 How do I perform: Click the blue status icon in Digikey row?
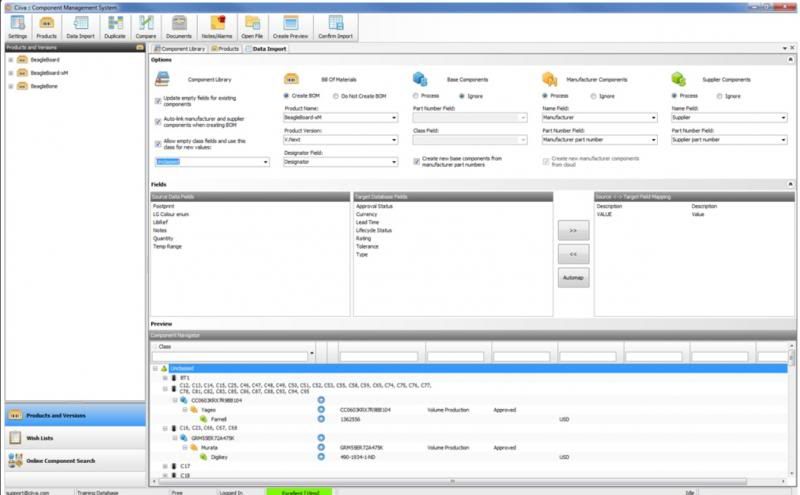point(321,456)
